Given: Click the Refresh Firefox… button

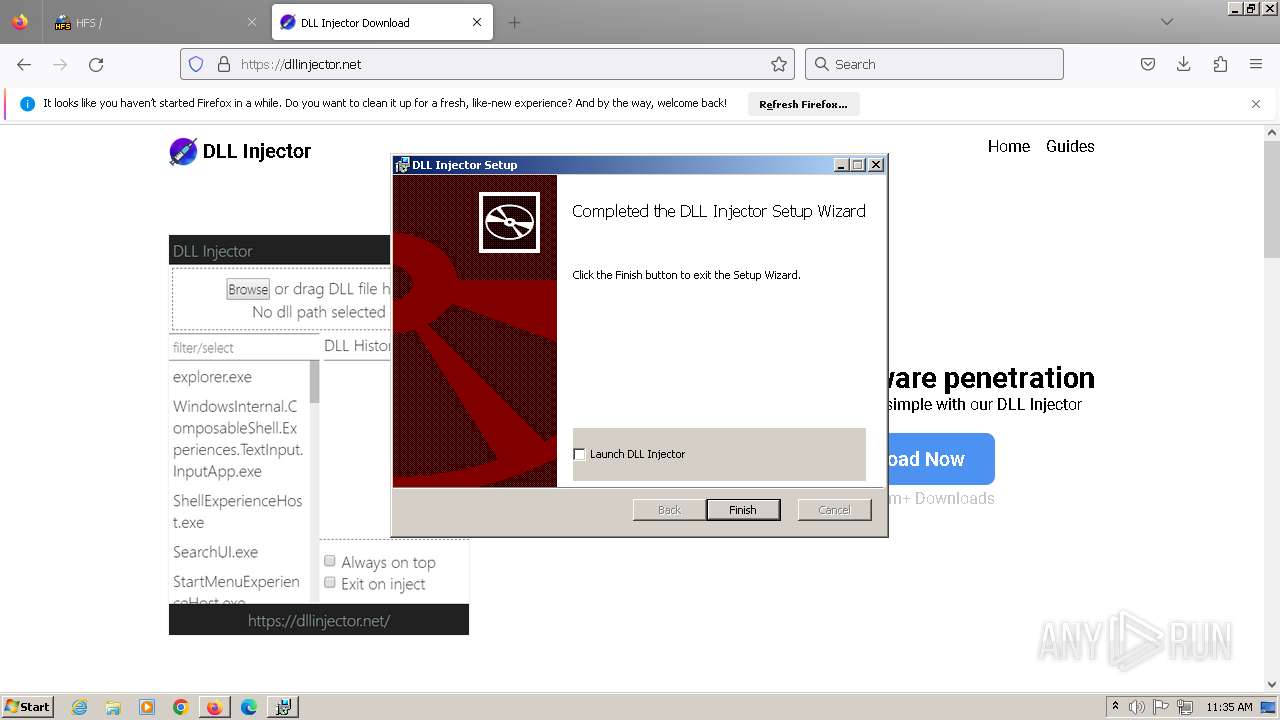Looking at the screenshot, I should click(x=803, y=104).
